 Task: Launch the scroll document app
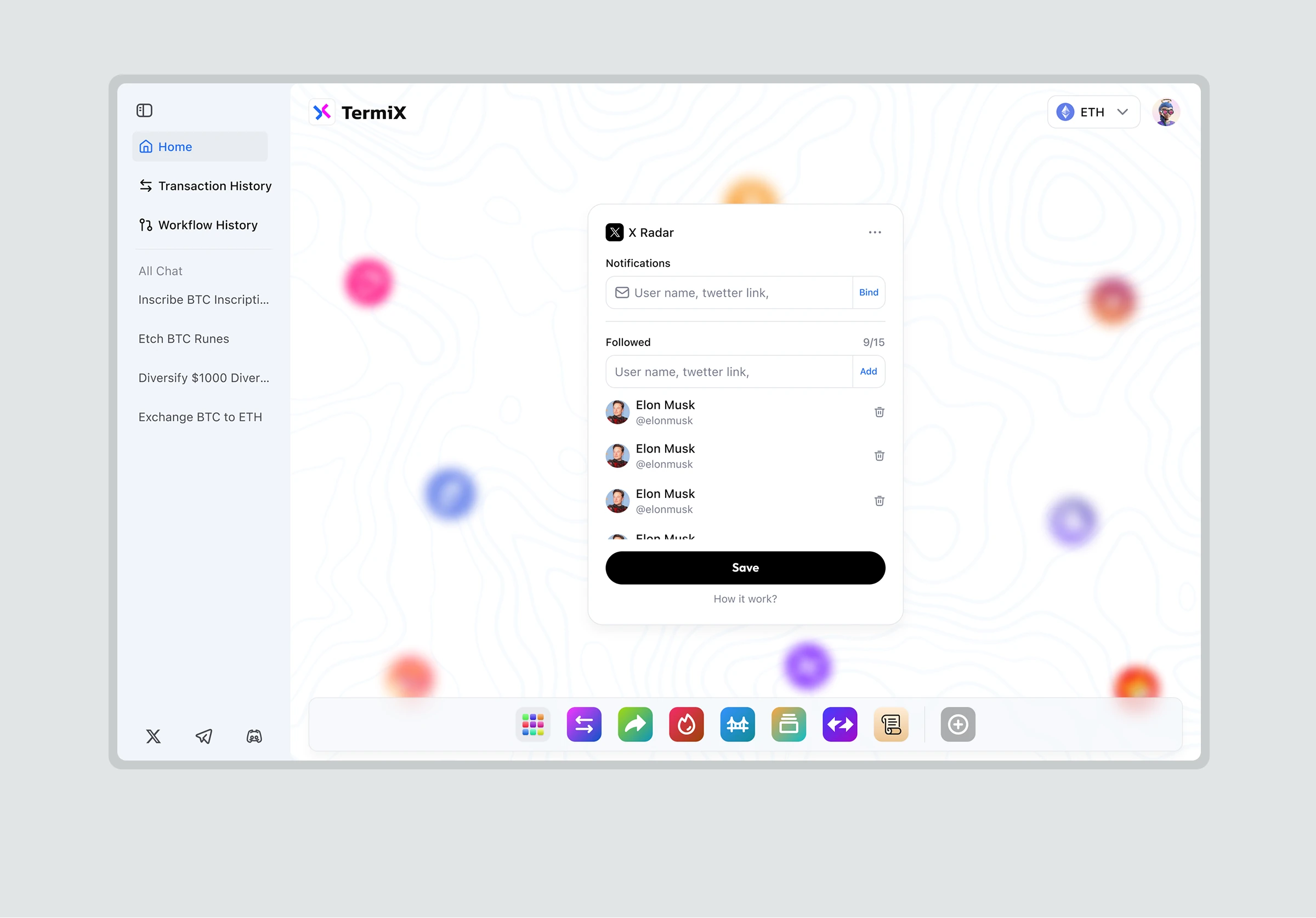tap(891, 724)
